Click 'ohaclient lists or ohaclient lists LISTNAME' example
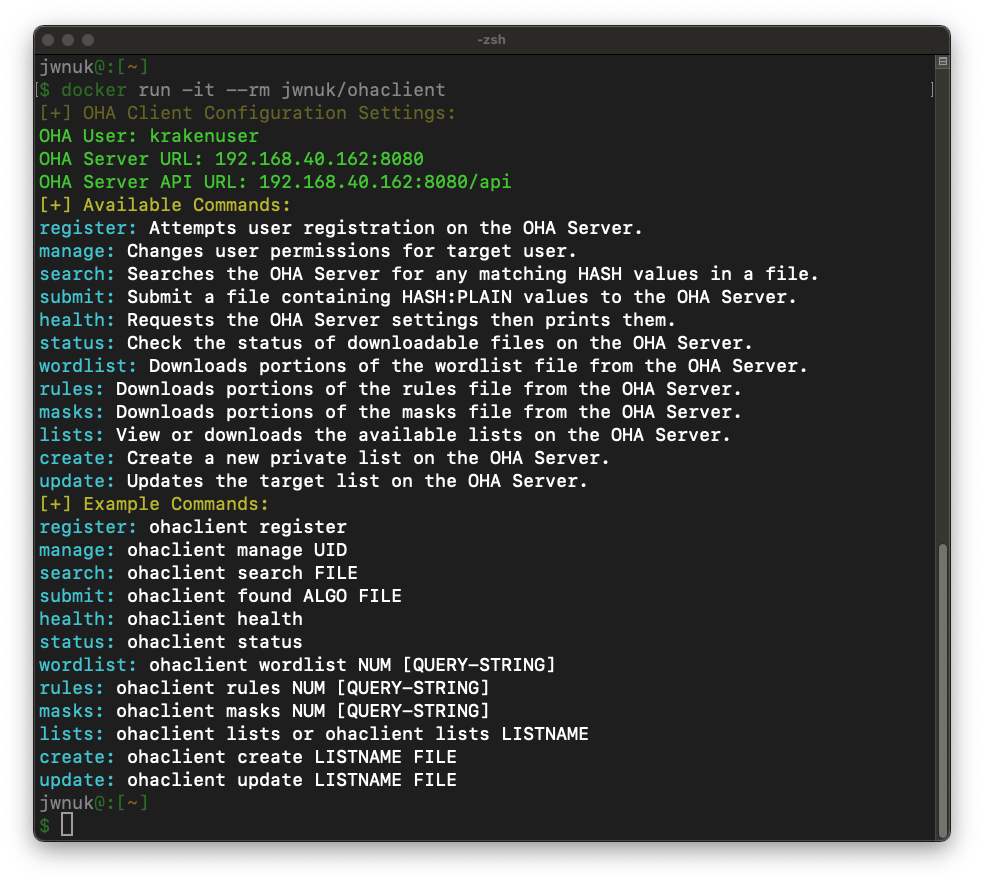984x883 pixels. pos(352,734)
